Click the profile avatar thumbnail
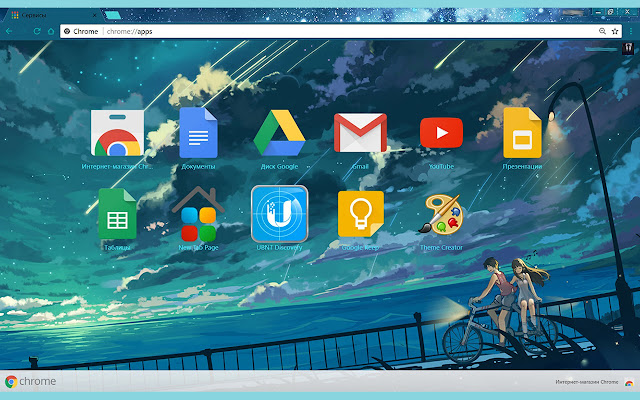Image resolution: width=640 pixels, height=400 pixels. coord(628,49)
